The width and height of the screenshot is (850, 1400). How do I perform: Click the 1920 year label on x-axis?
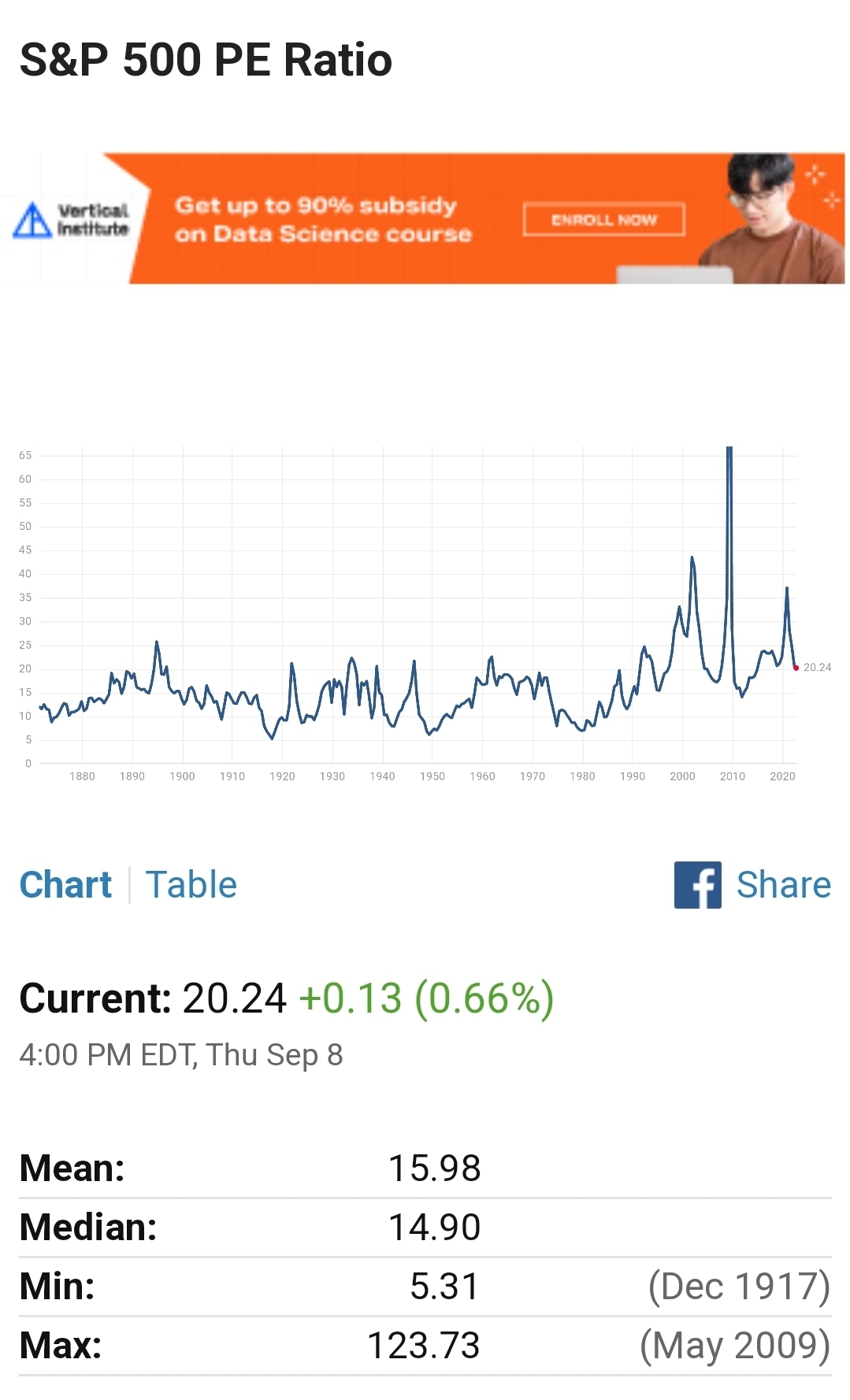pyautogui.click(x=282, y=776)
